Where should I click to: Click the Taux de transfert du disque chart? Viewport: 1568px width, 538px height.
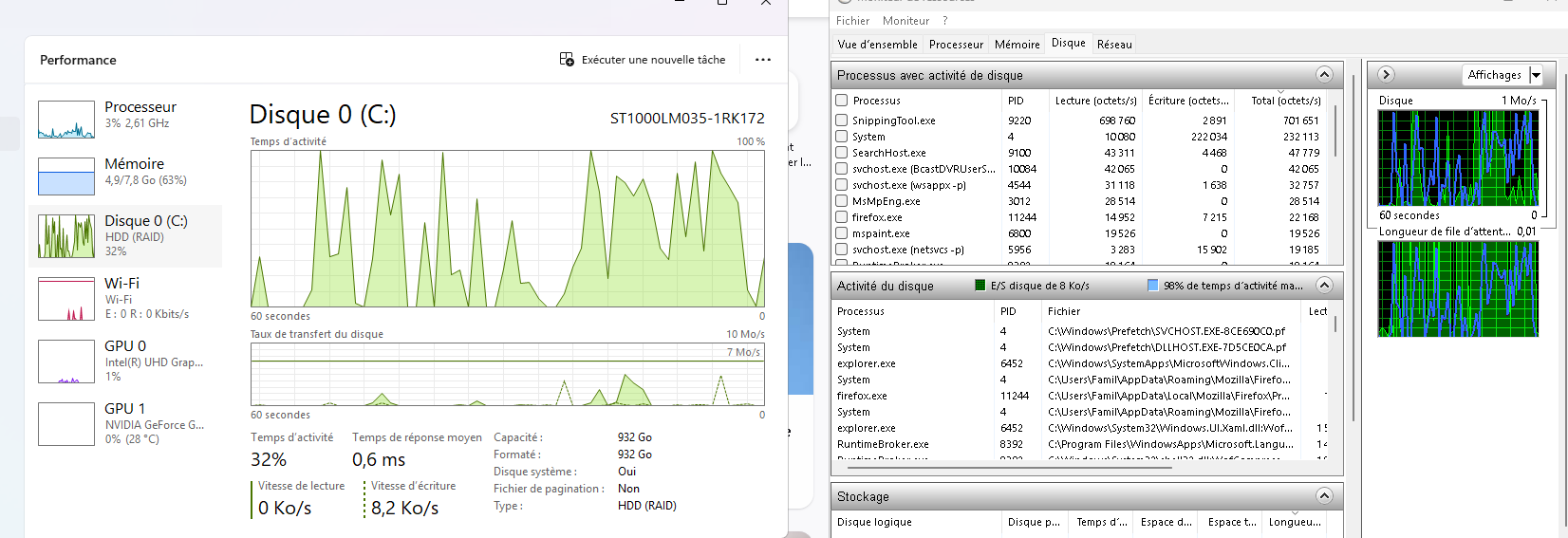507,375
